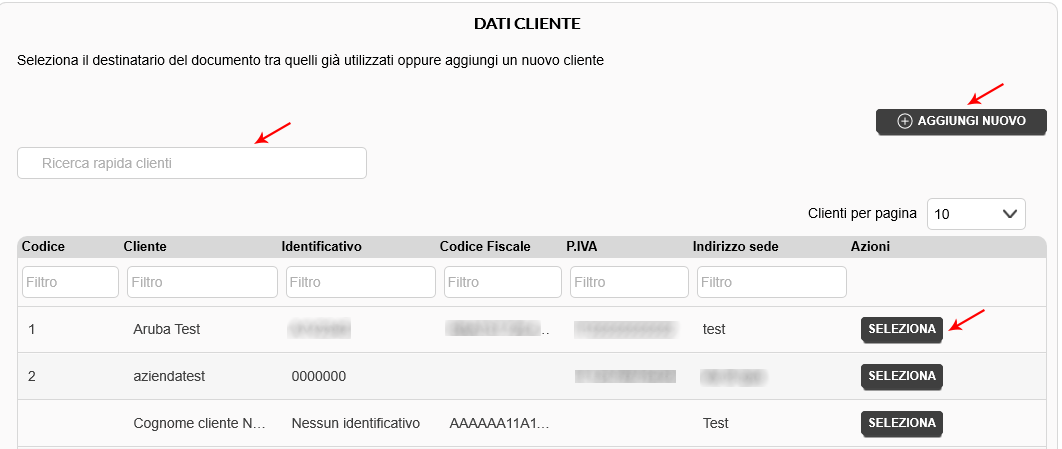This screenshot has width=1062, height=449.
Task: Click the plus icon in Aggiungi Nuovo
Action: tap(905, 121)
